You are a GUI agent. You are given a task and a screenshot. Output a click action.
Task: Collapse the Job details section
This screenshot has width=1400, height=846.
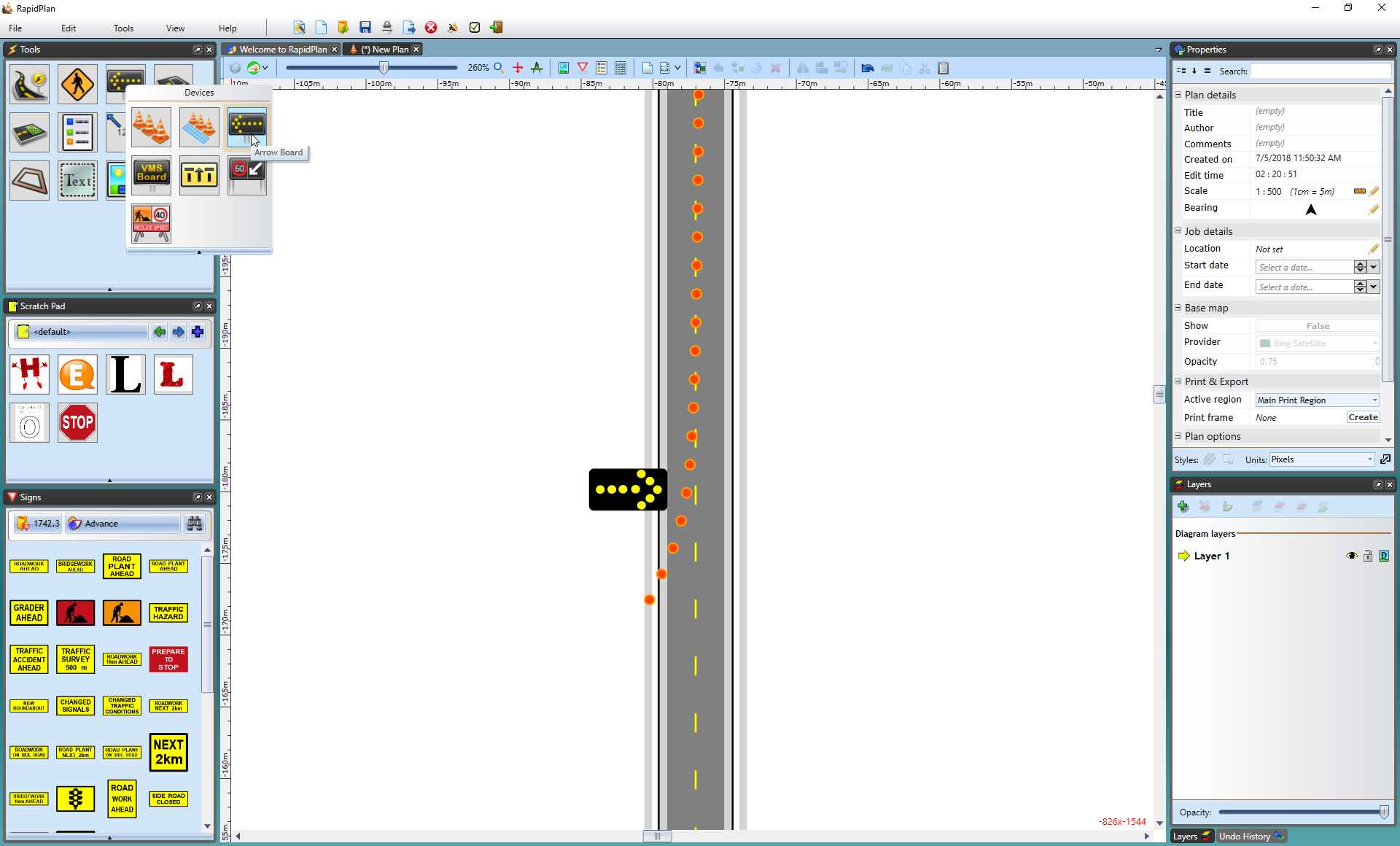tap(1178, 230)
